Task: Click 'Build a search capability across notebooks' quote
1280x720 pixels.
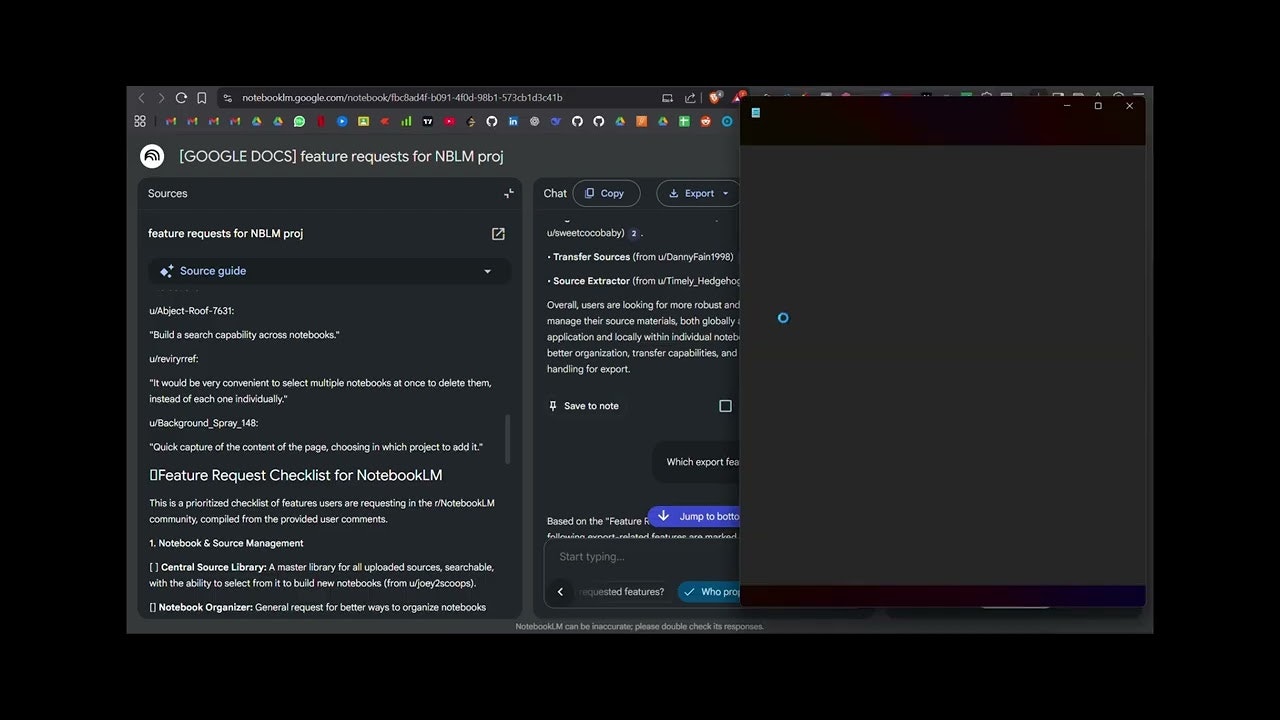Action: point(245,335)
